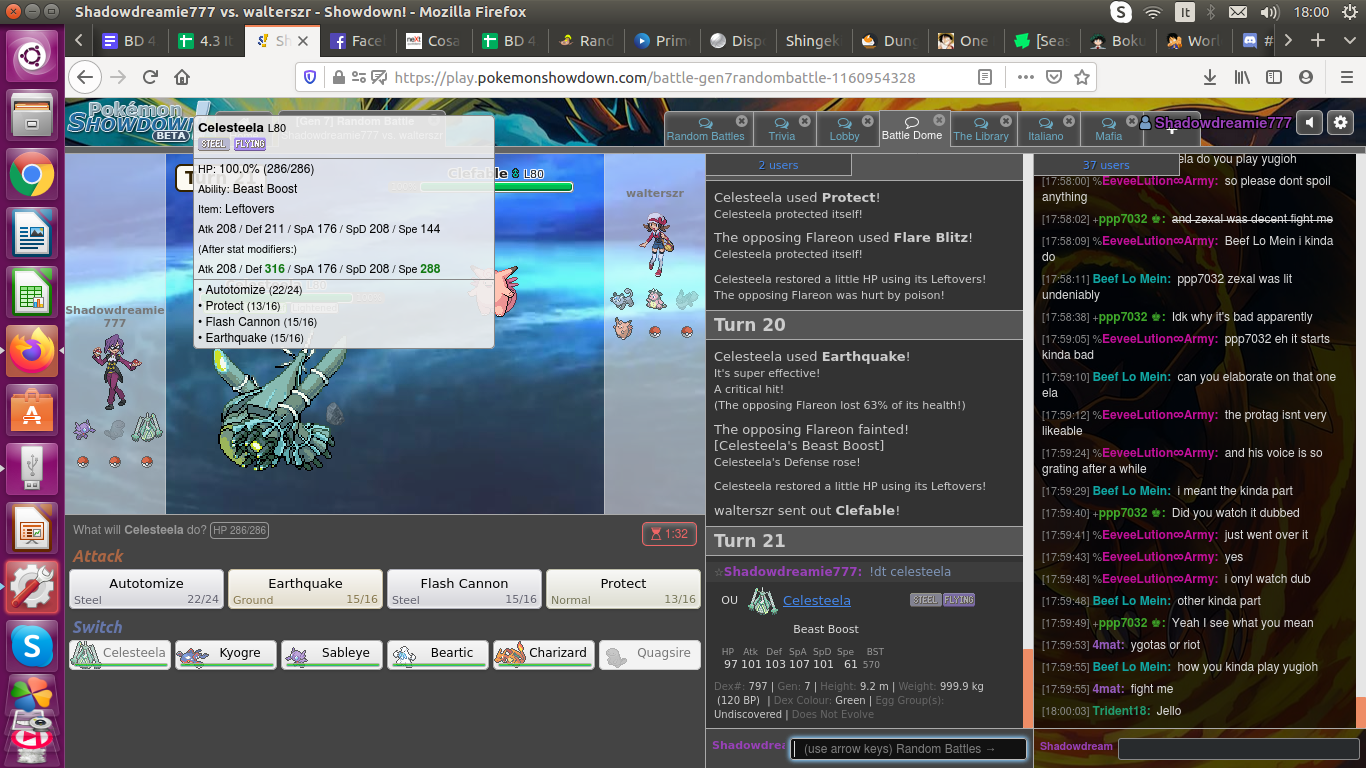Switch to the Lobby chat tab
The width and height of the screenshot is (1366, 768).
pos(844,129)
